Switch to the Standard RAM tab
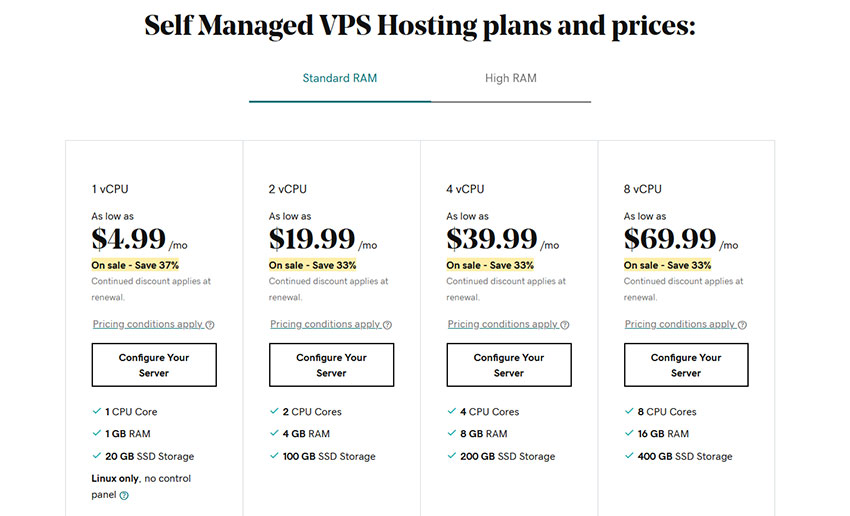Image resolution: width=850 pixels, height=516 pixels. (340, 78)
